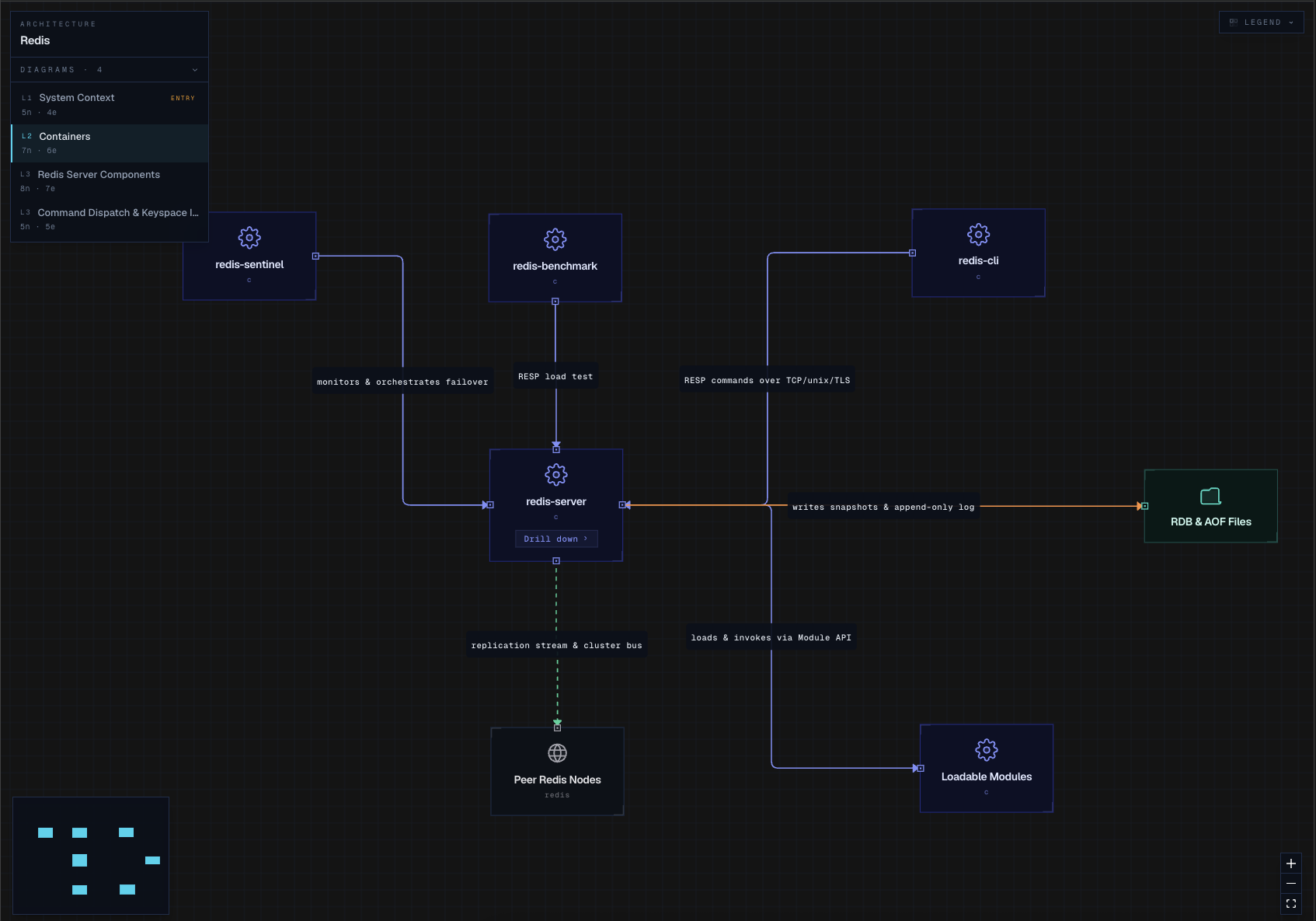Click the redis-server bottom connector handle

[556, 561]
